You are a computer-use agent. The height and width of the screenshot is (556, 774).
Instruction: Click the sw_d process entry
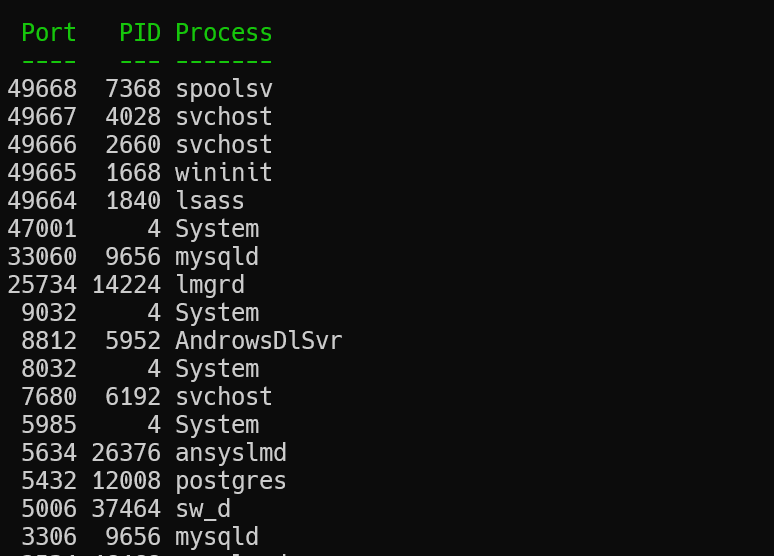pos(203,509)
